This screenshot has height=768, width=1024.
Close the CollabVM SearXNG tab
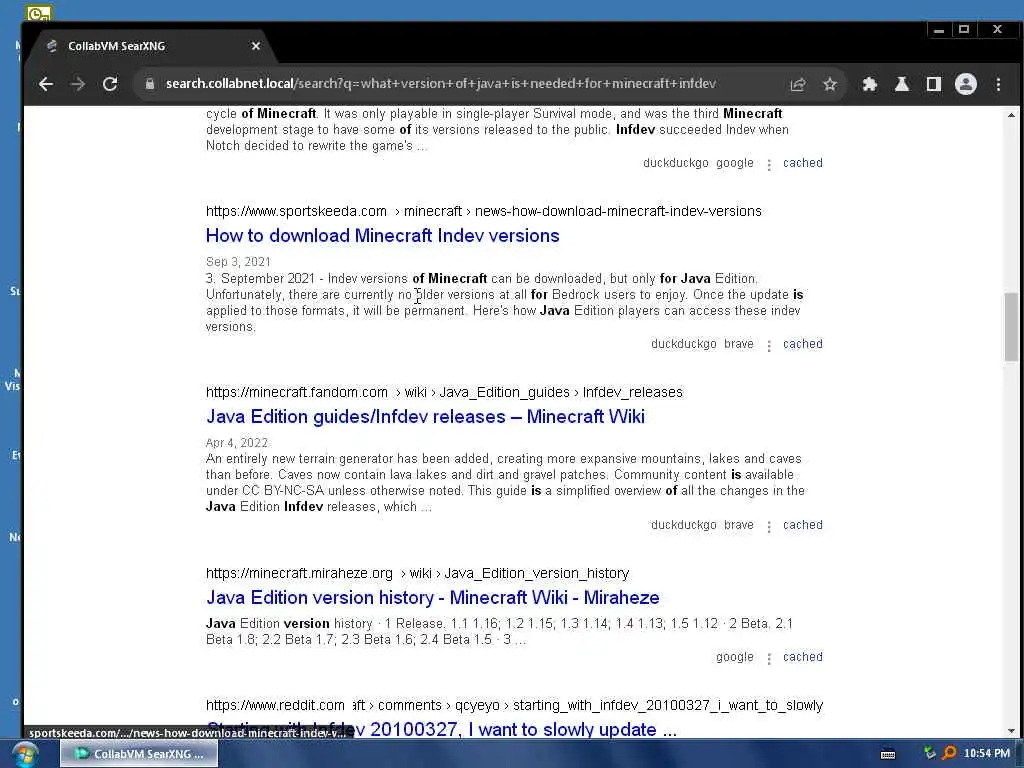click(255, 46)
